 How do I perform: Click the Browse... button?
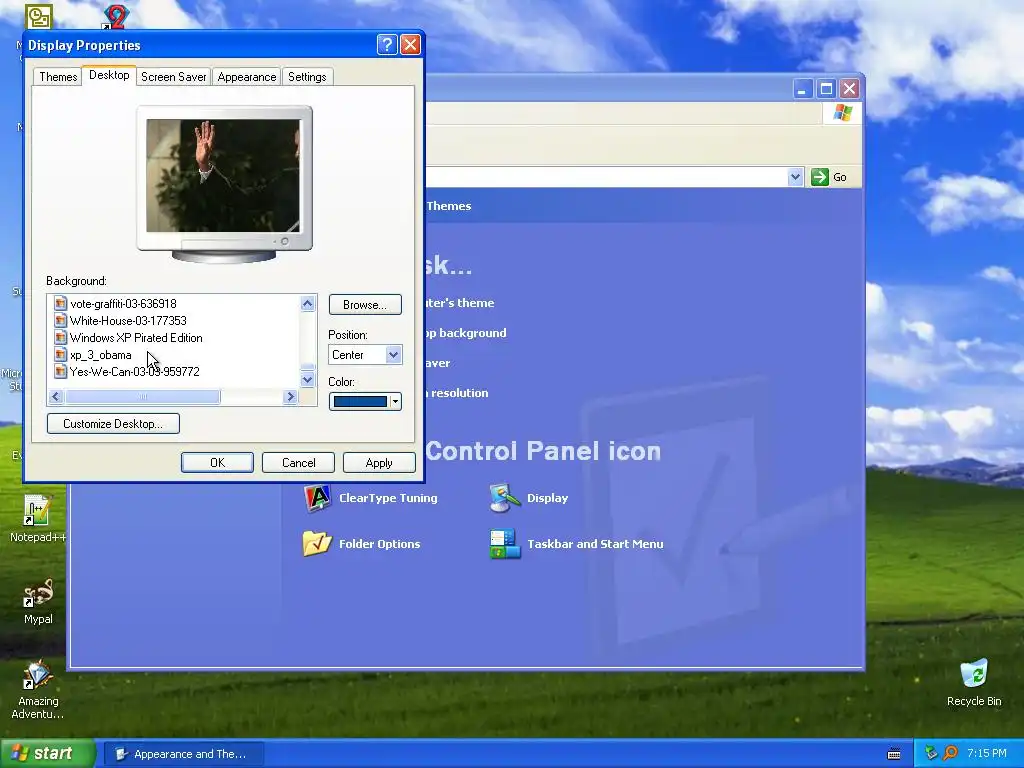coord(365,305)
